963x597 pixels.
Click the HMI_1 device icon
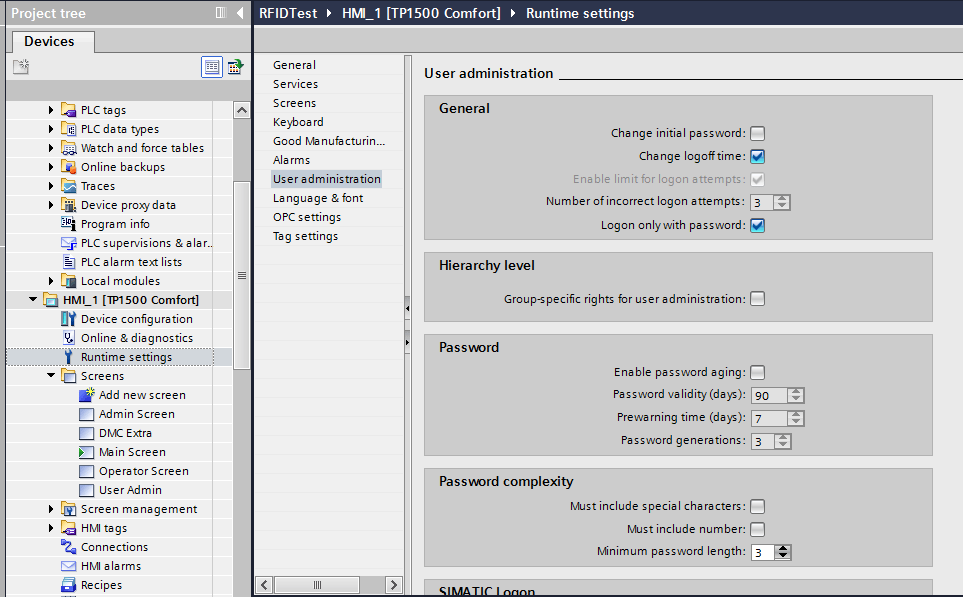pos(50,300)
